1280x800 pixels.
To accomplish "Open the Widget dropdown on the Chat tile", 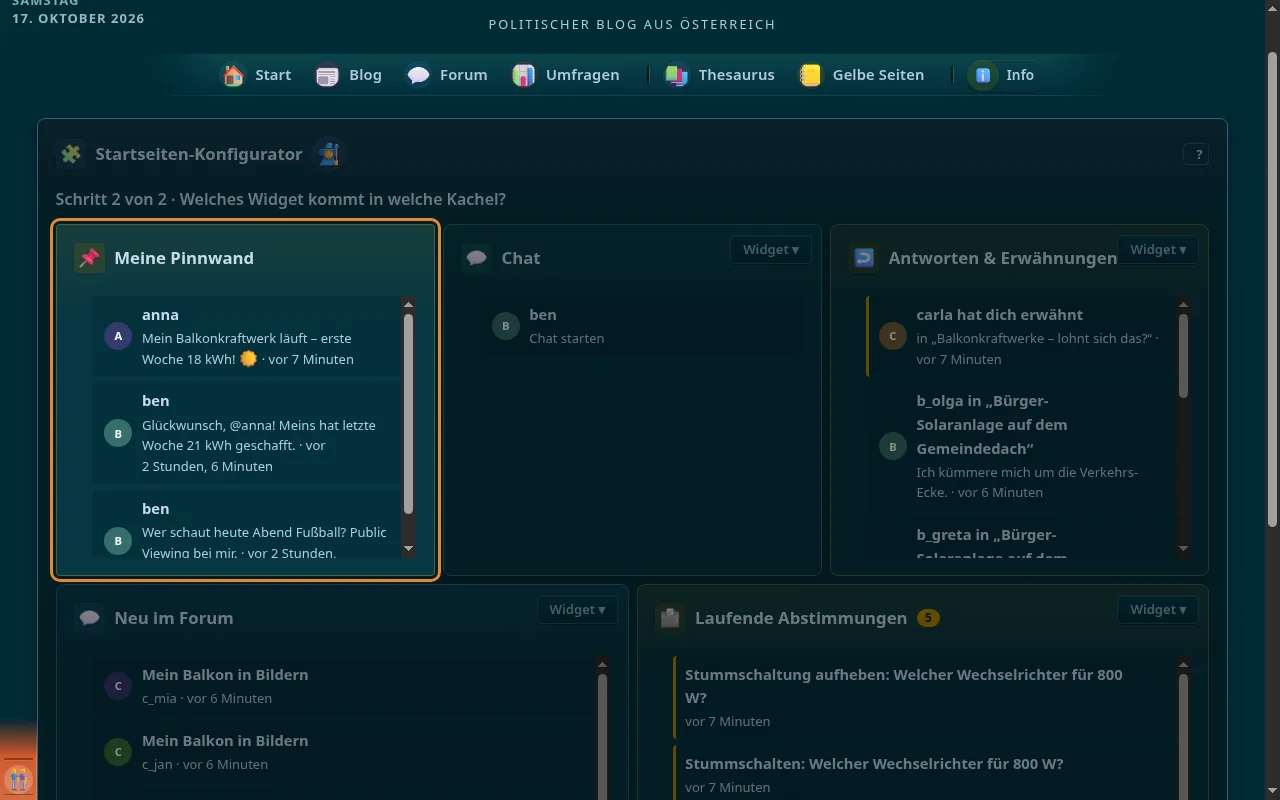I will click(x=770, y=250).
